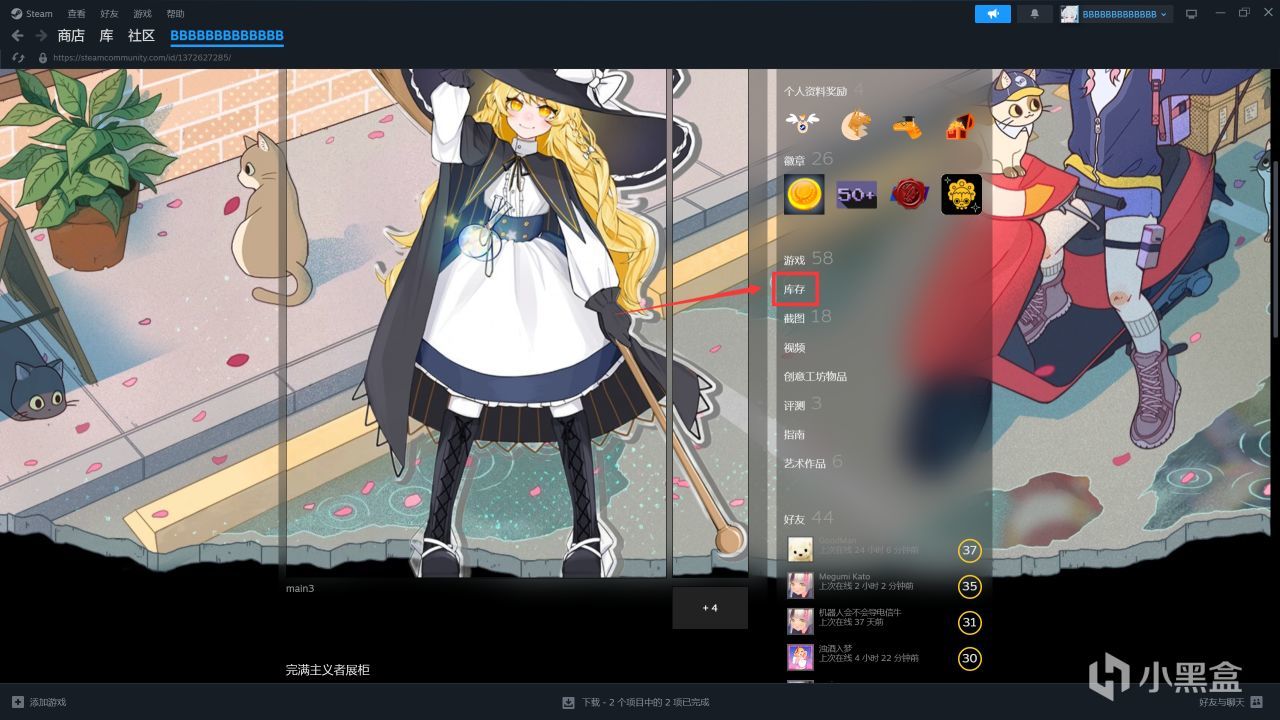Click the treasure chest award icon

(x=960, y=126)
